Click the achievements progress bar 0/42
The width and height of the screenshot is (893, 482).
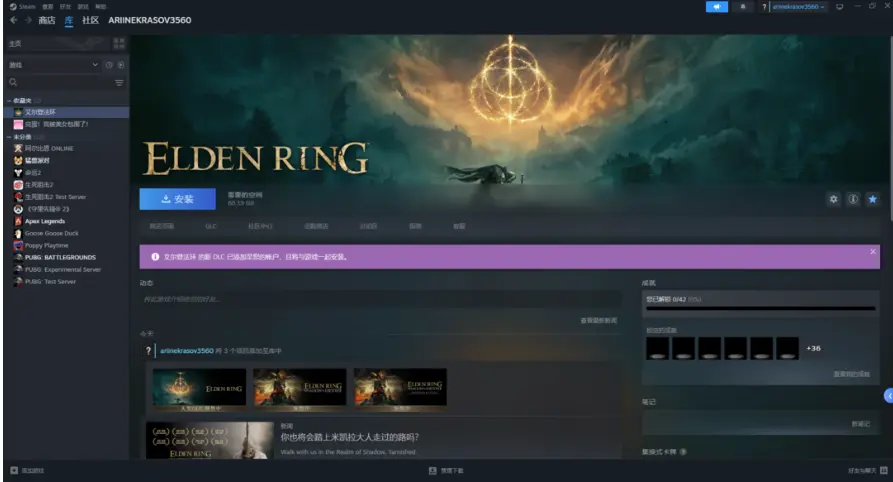tap(760, 308)
